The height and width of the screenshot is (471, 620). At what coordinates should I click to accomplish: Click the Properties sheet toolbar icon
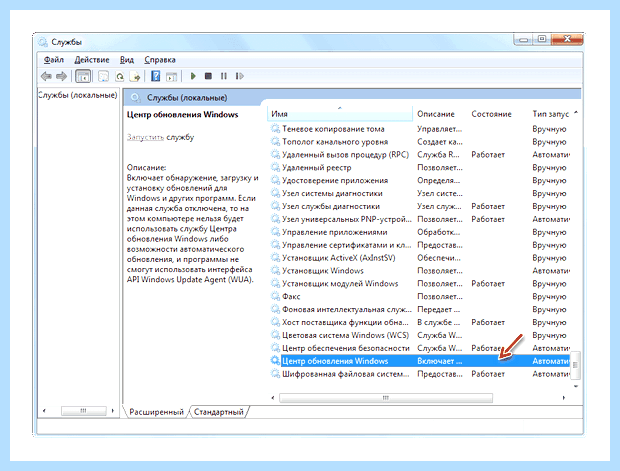tap(104, 76)
